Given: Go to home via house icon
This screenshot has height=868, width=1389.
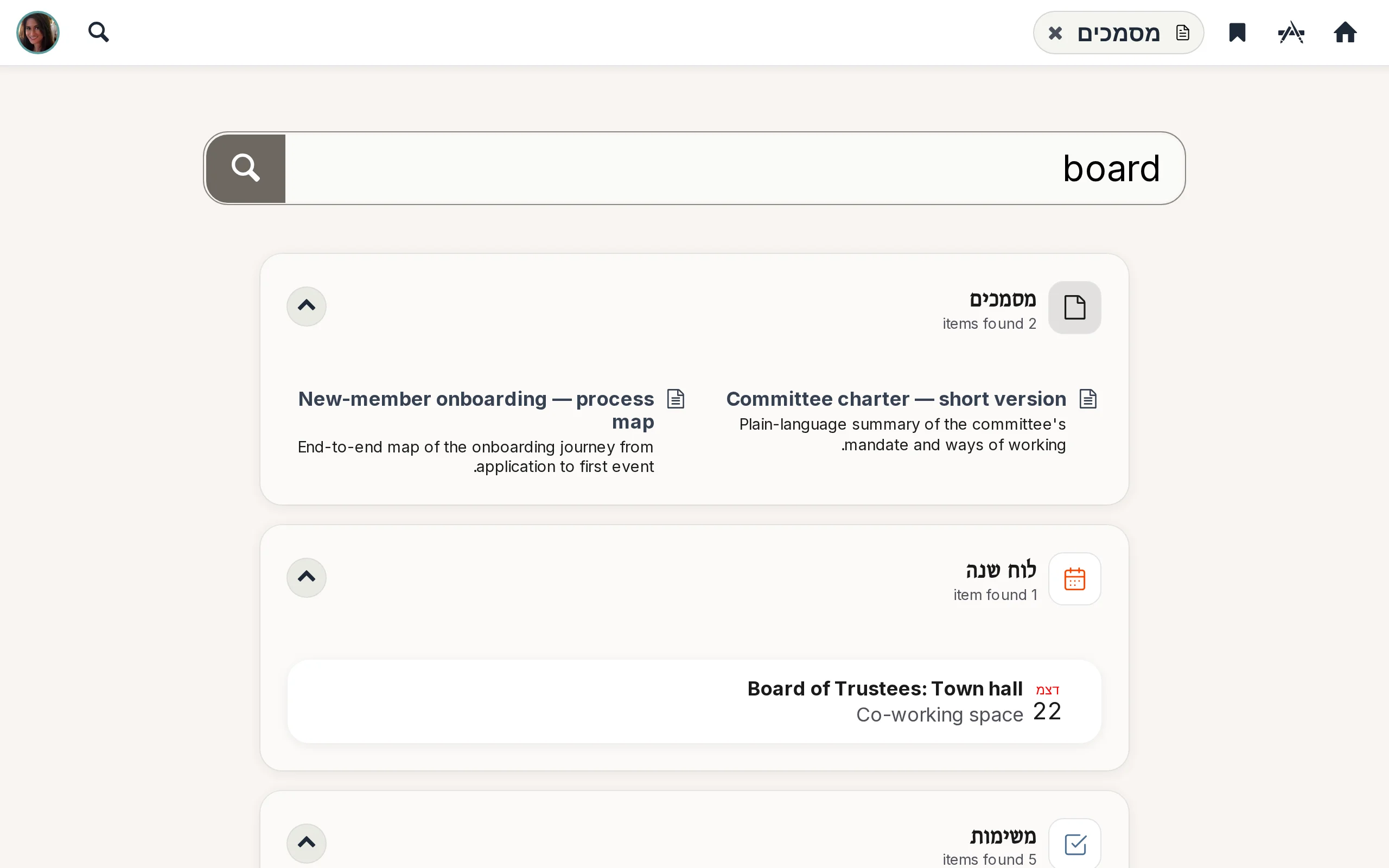Looking at the screenshot, I should (x=1345, y=33).
